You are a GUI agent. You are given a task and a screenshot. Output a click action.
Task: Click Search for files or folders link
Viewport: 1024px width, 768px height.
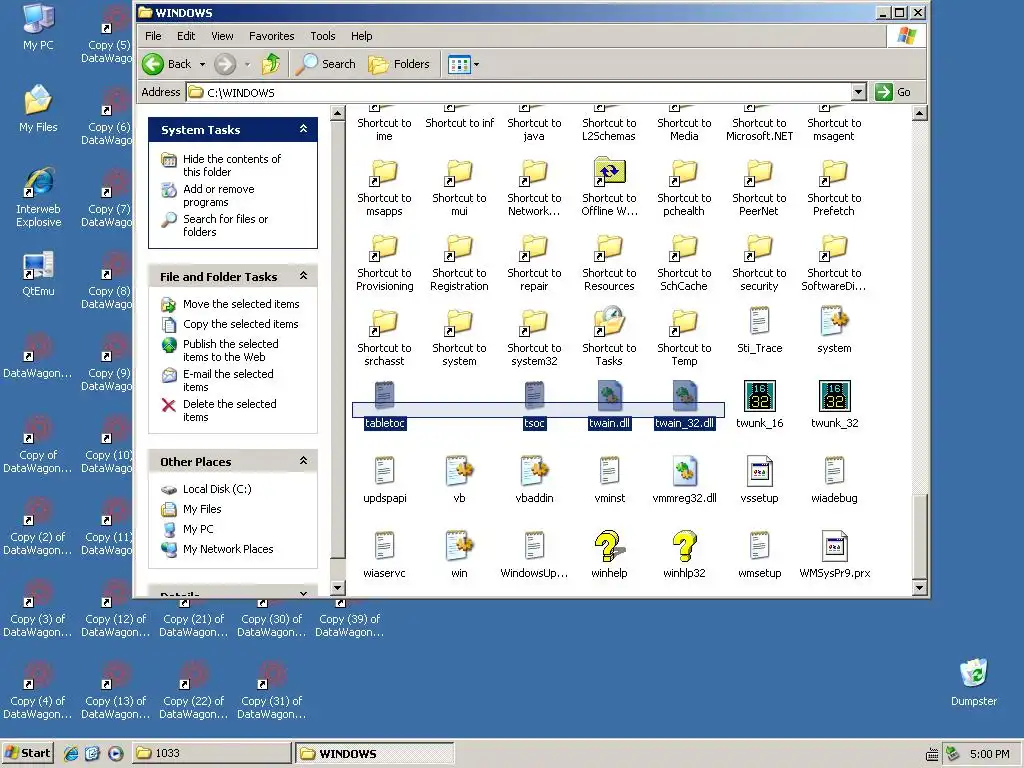coord(225,225)
